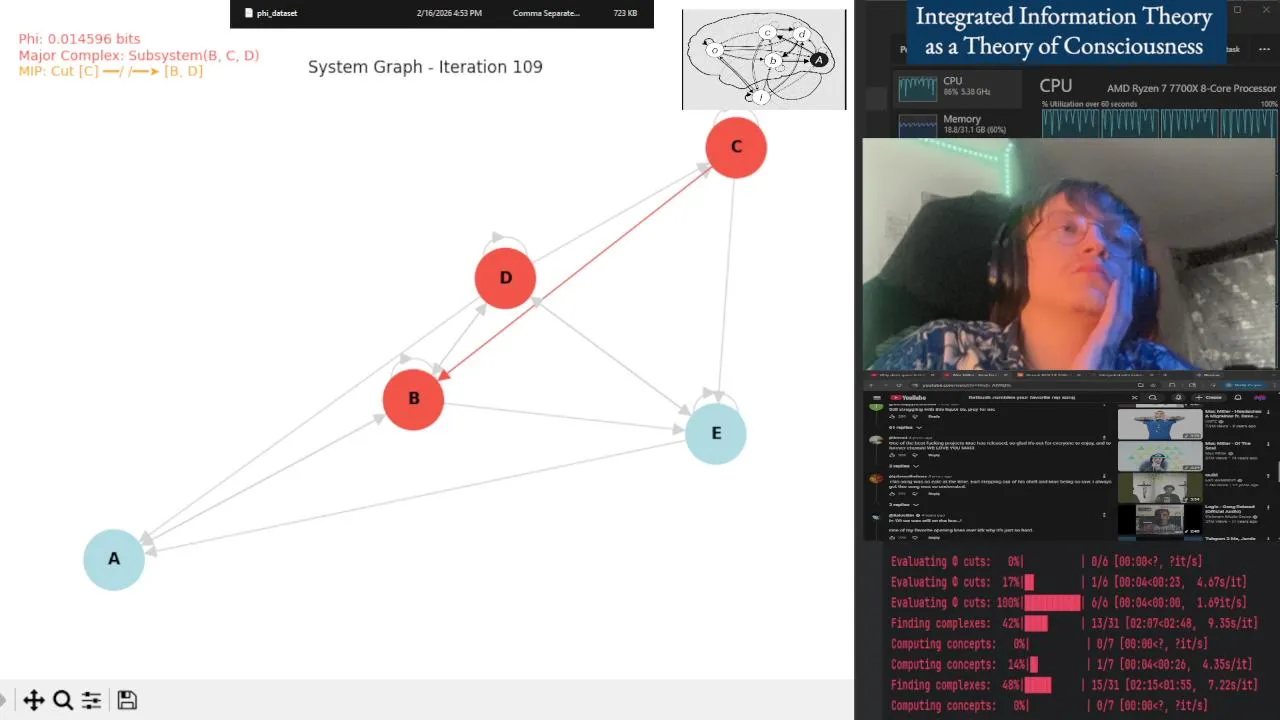Open the Task Manager three-dots more menu

1264,49
